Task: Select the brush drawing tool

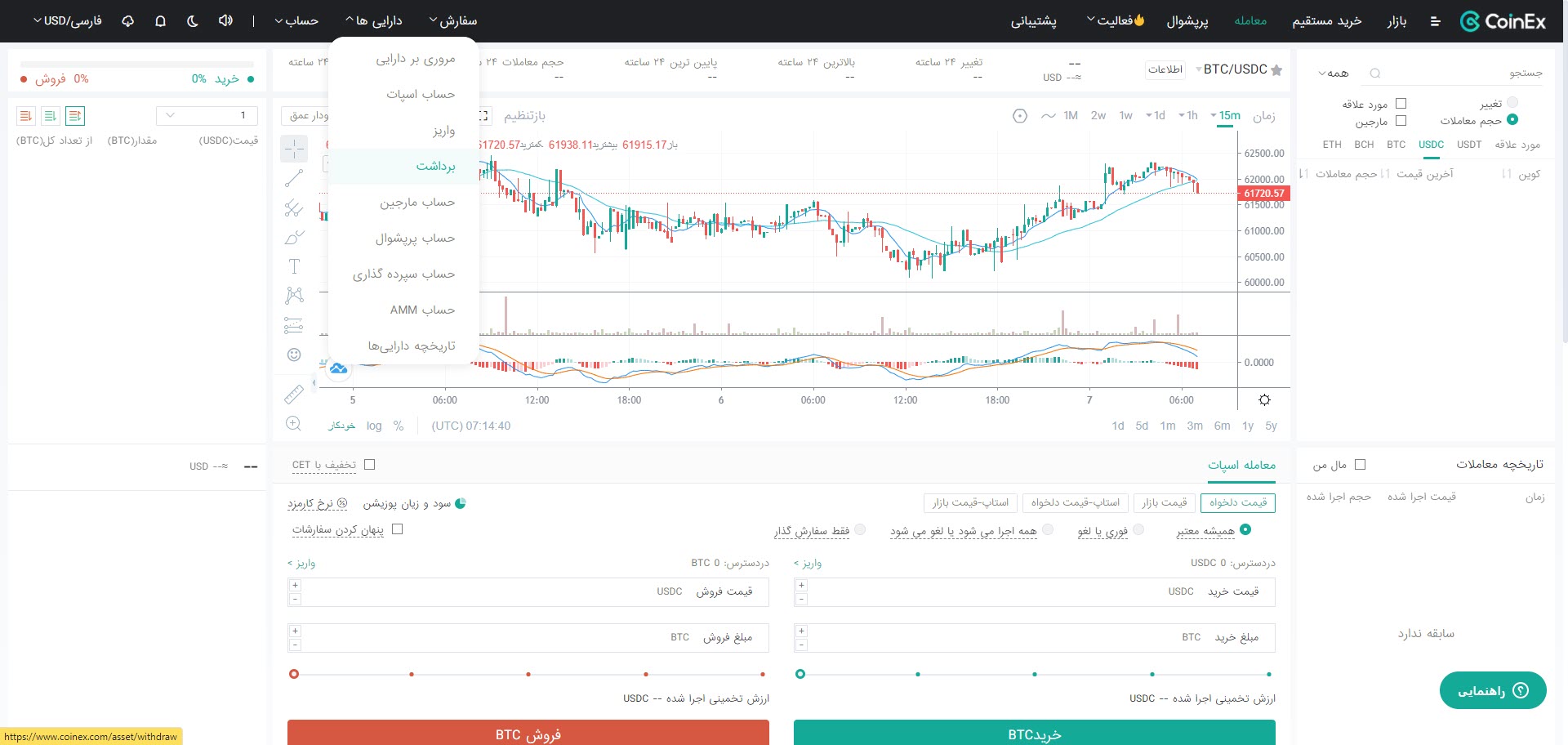Action: [294, 238]
